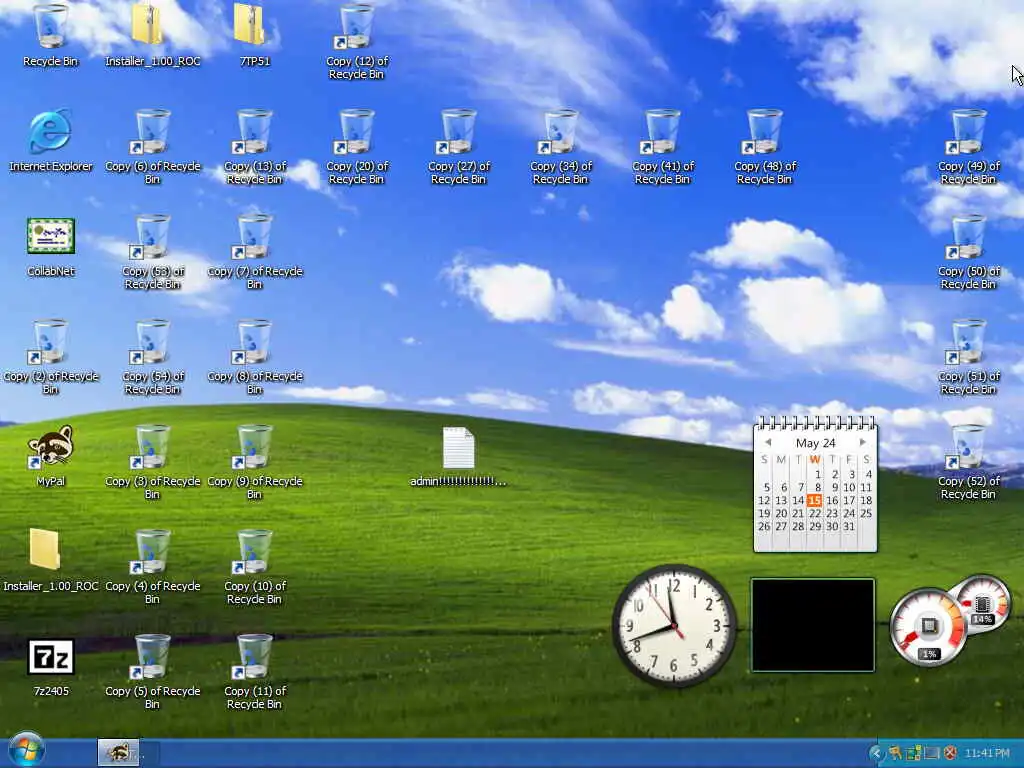Select the Installer_1.00_ROC zip archive icon
This screenshot has height=768, width=1024.
[x=152, y=36]
